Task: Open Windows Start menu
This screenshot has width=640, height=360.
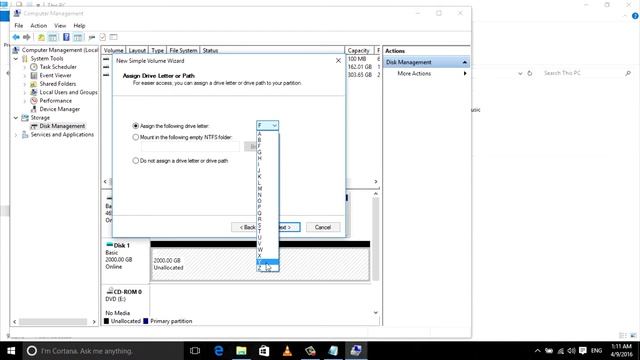Action: [x=11, y=351]
